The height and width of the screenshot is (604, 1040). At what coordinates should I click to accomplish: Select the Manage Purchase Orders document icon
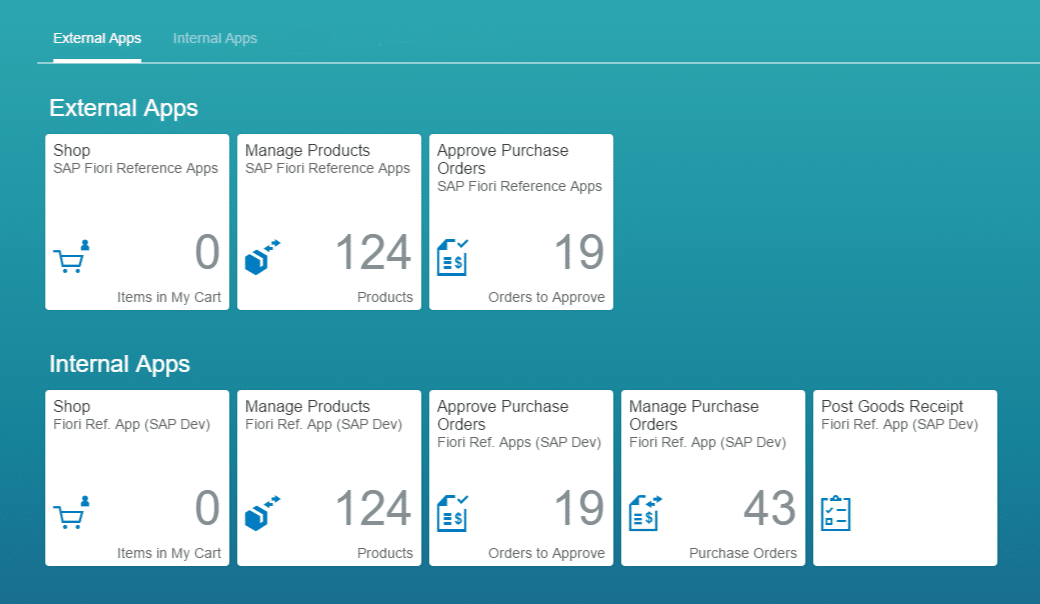[643, 513]
